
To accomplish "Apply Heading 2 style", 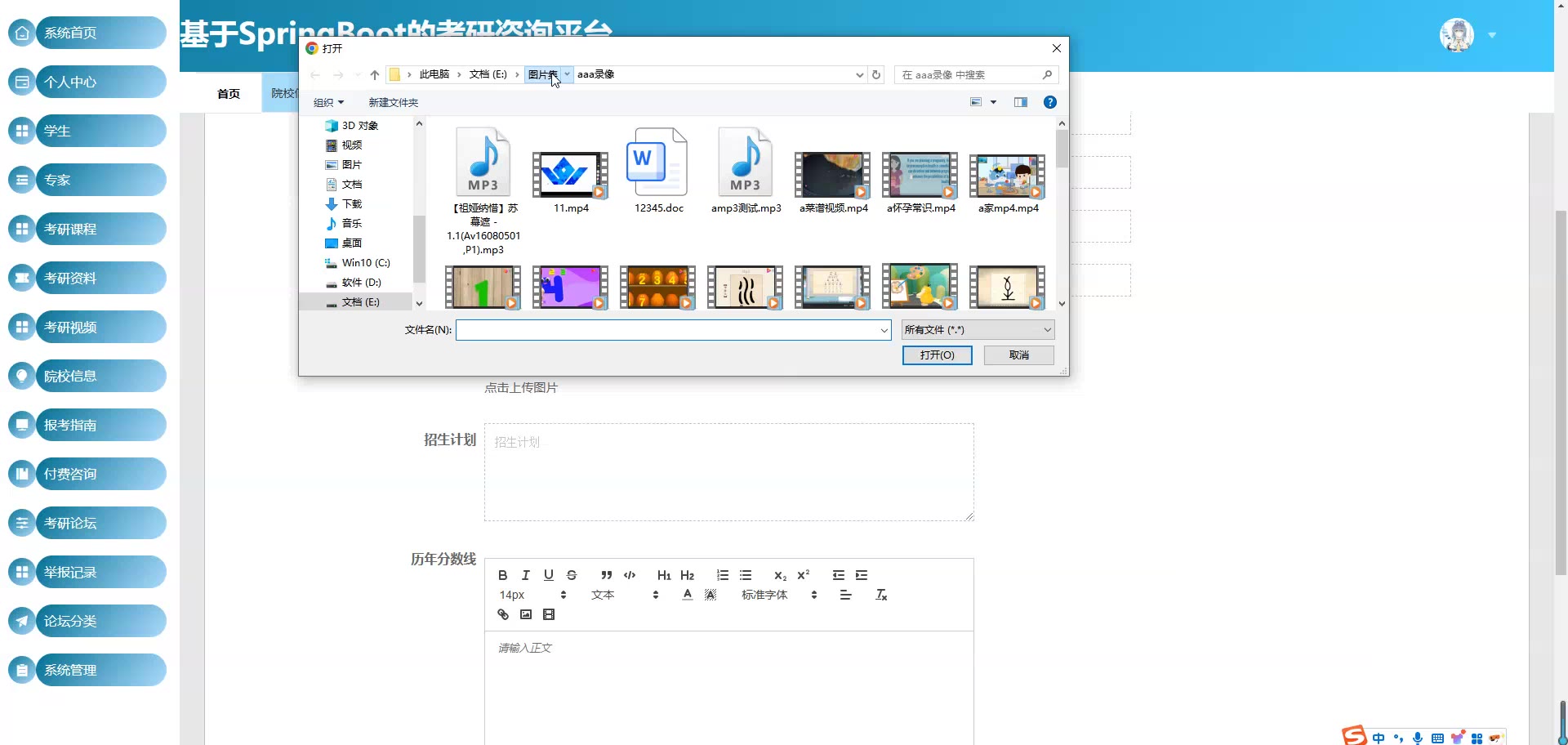I will click(x=688, y=575).
